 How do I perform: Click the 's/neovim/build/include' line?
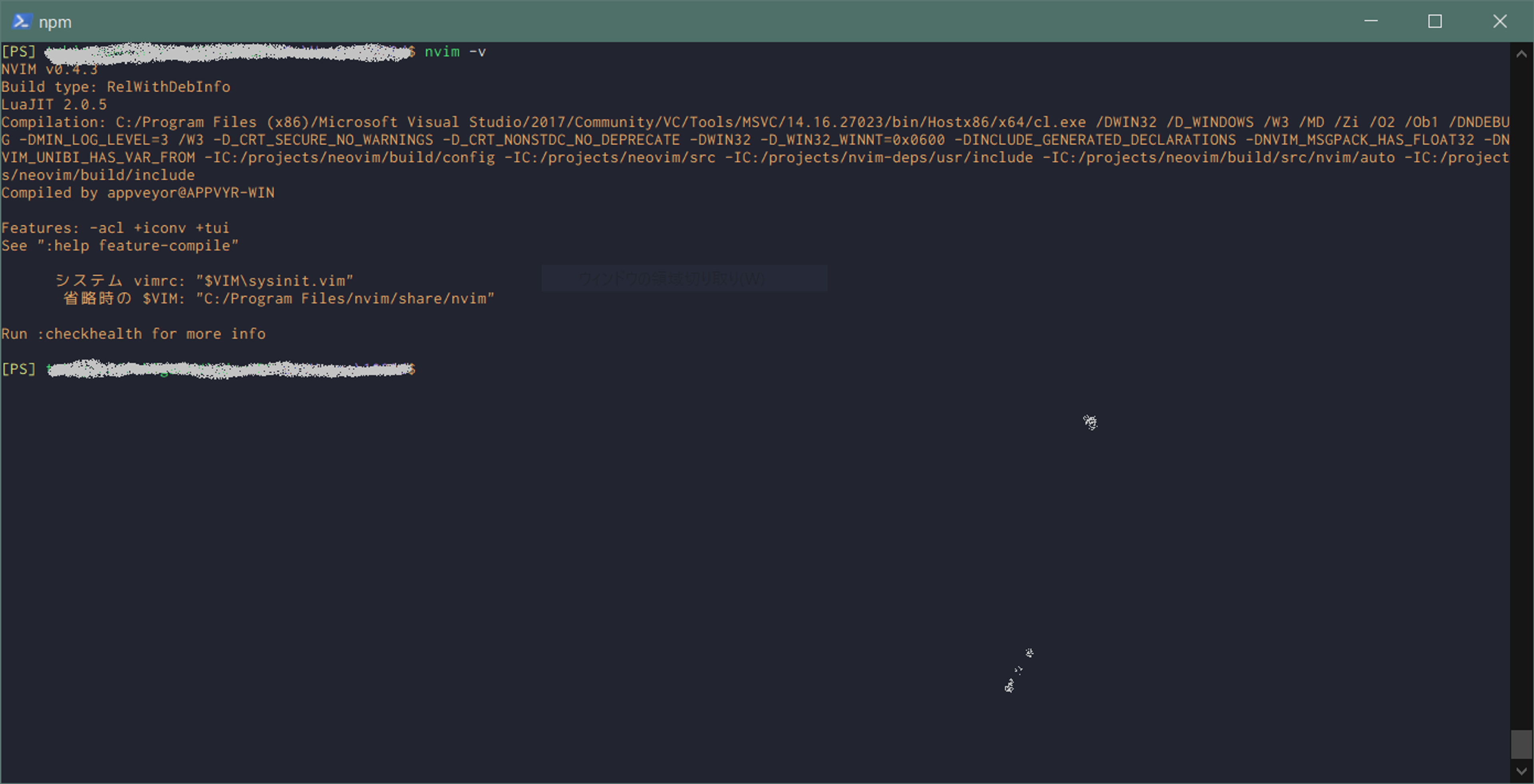[x=98, y=175]
